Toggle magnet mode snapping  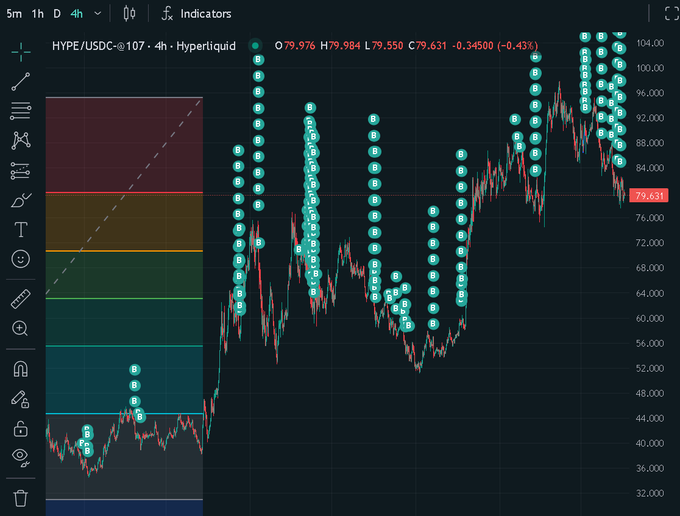click(20, 369)
